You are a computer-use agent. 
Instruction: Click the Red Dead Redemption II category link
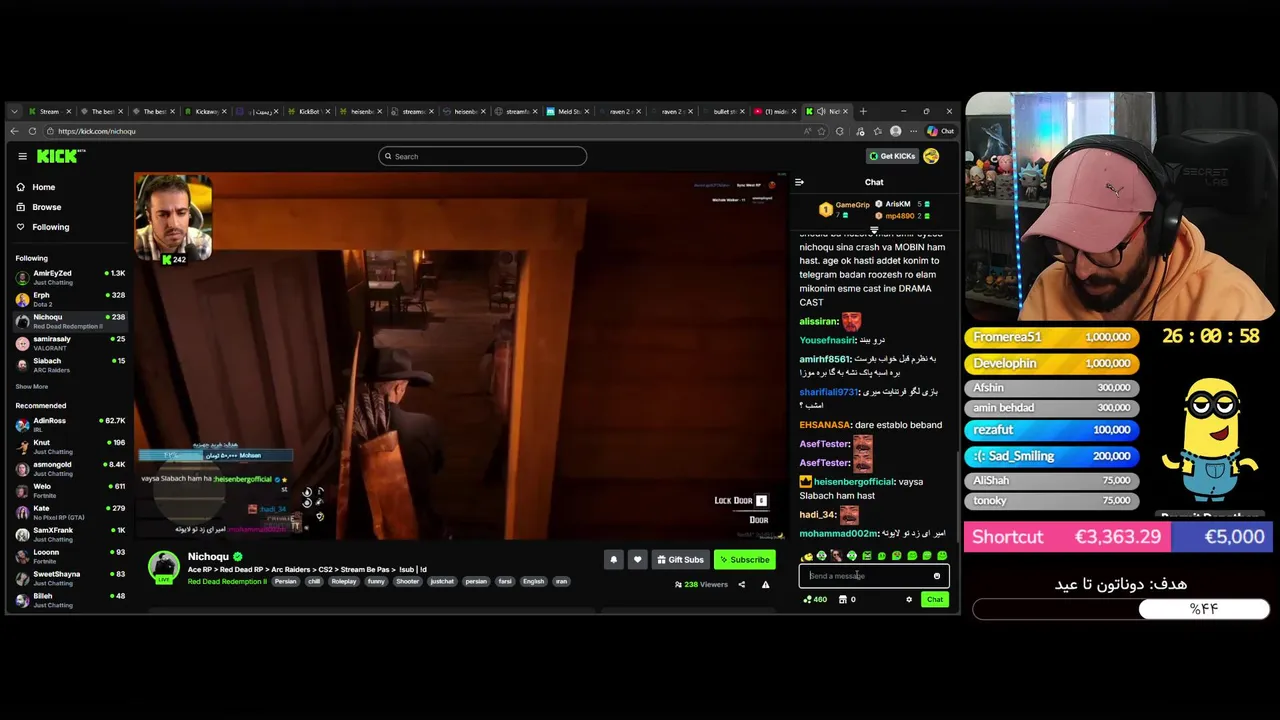pyautogui.click(x=227, y=581)
